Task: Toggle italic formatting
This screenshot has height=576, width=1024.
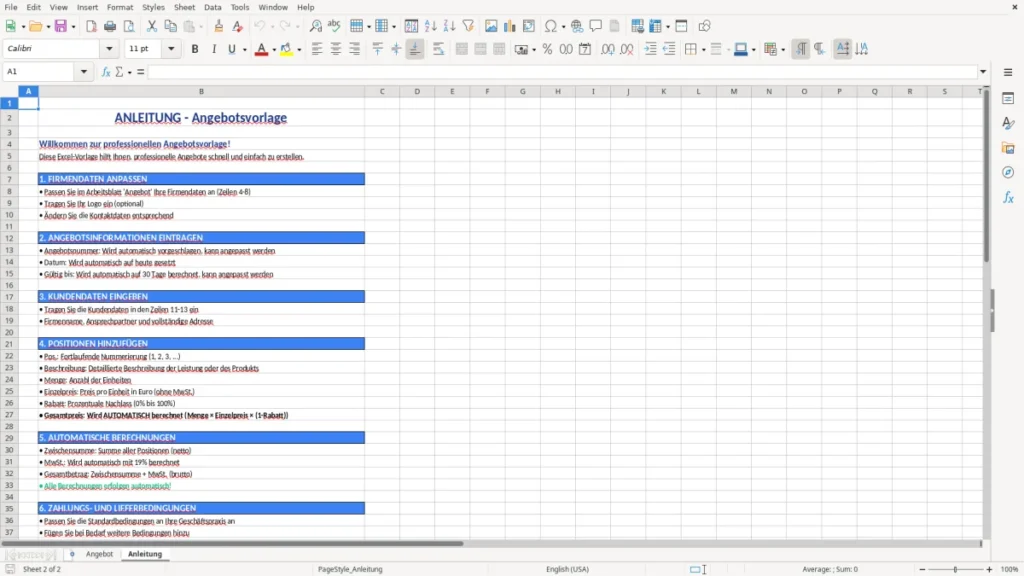Action: click(x=214, y=49)
